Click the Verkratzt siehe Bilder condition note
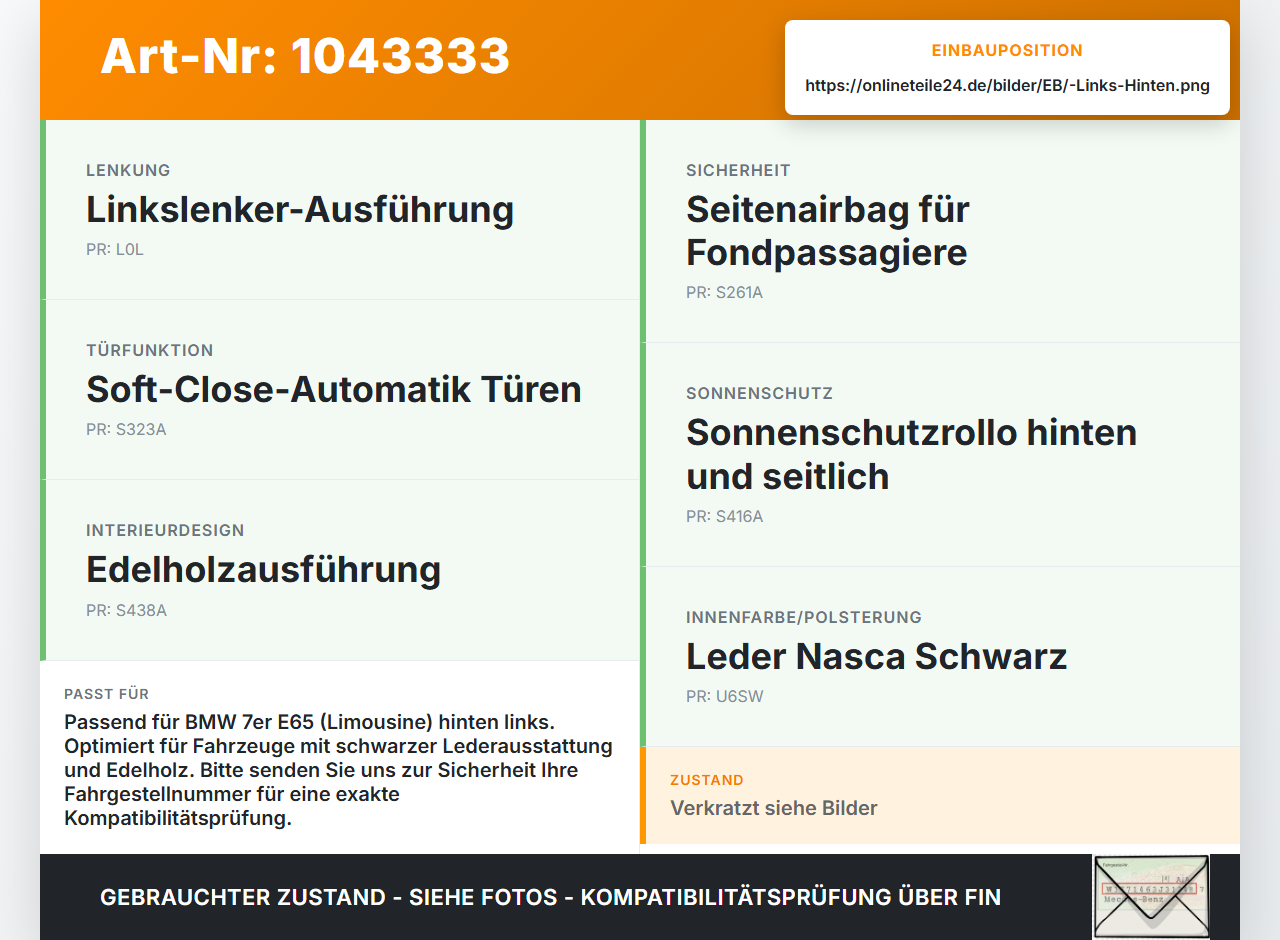Image resolution: width=1280 pixels, height=940 pixels. point(774,808)
